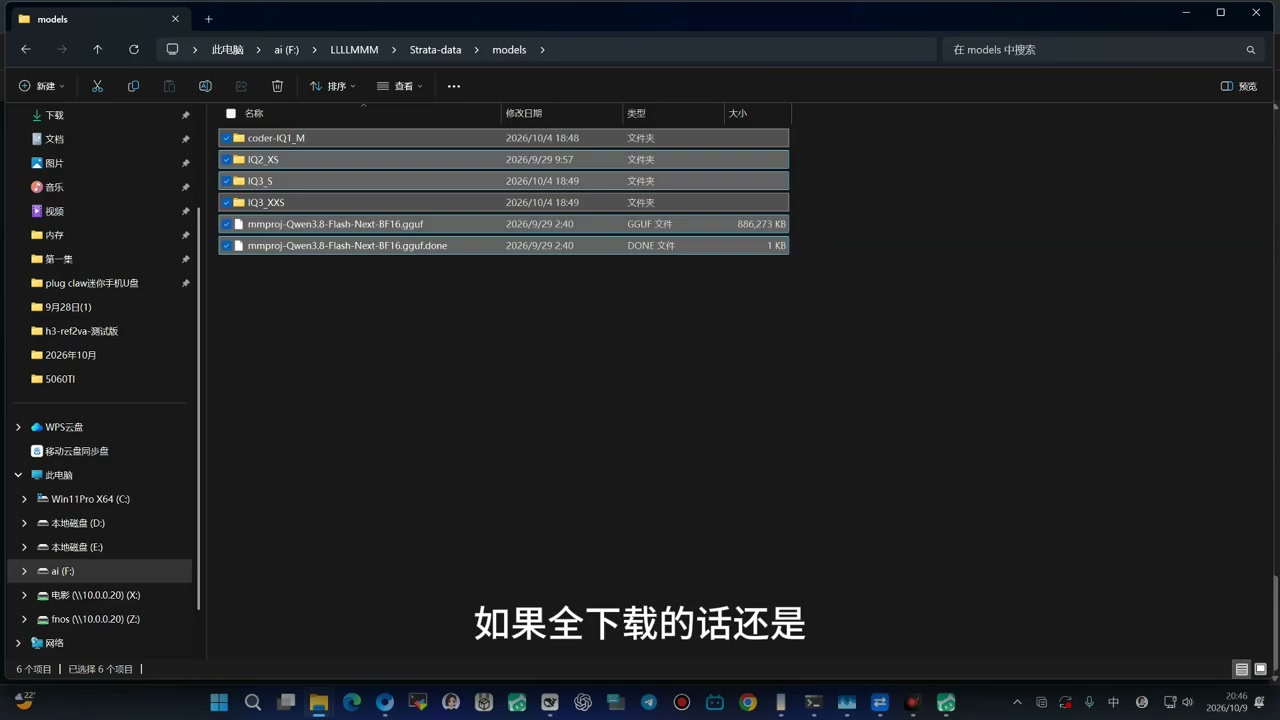Switch to large thumbnails view icon in status bar
This screenshot has width=1280, height=720.
tap(1260, 669)
